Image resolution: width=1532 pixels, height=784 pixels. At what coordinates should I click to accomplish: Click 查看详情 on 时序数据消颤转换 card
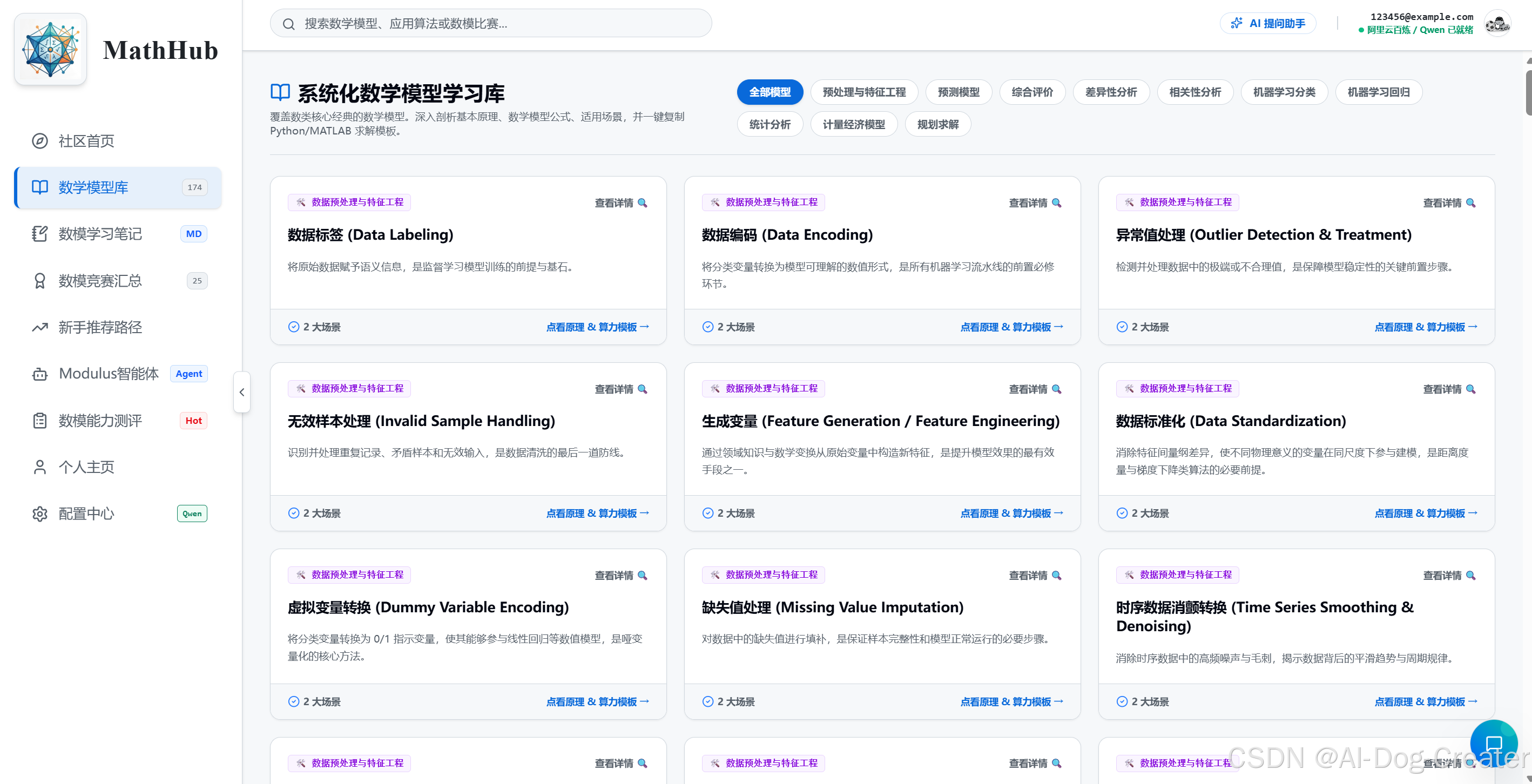(1449, 575)
